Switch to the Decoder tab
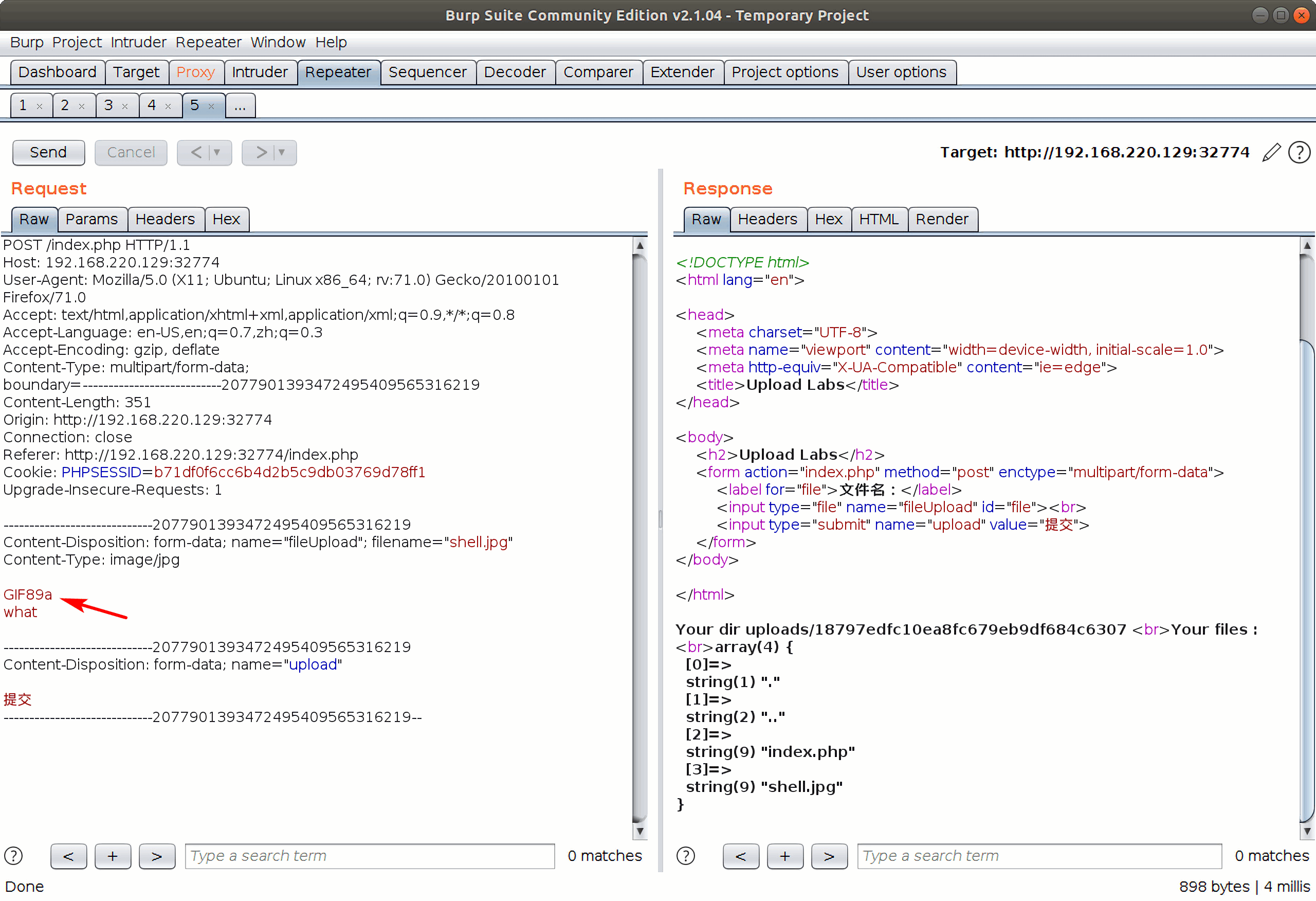1316x901 pixels. (x=515, y=73)
